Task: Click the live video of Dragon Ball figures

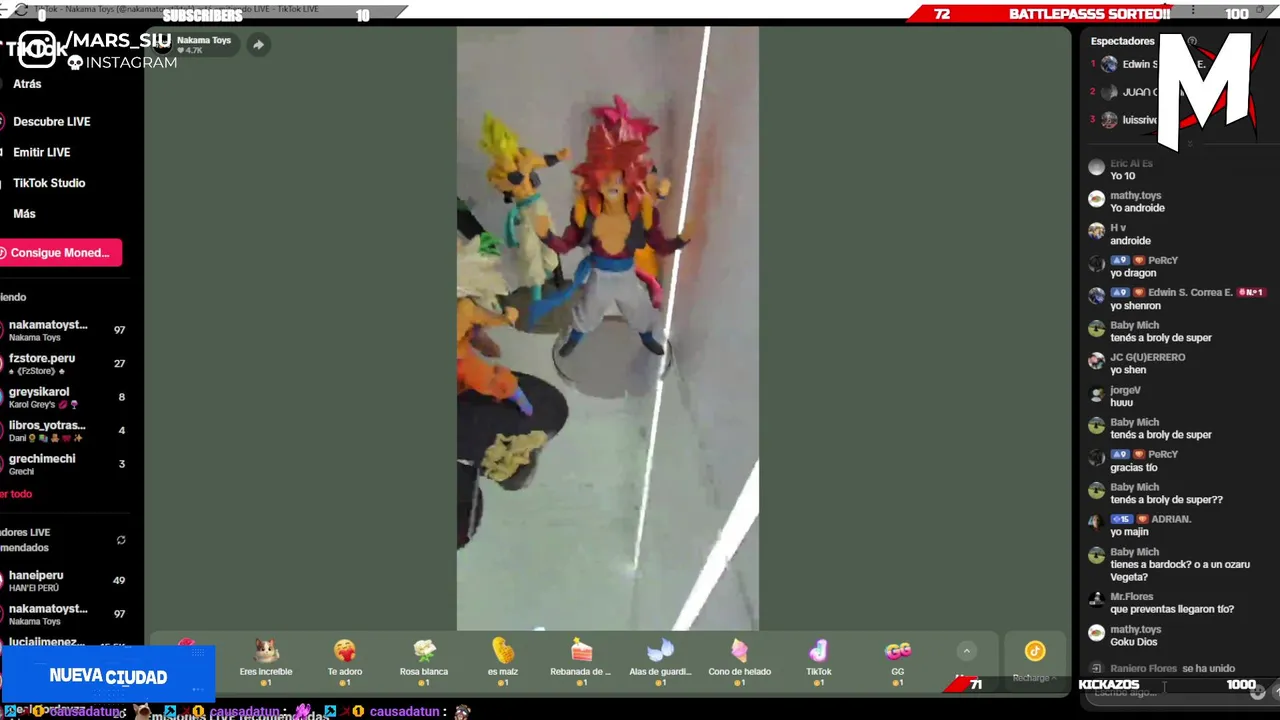Action: point(607,328)
